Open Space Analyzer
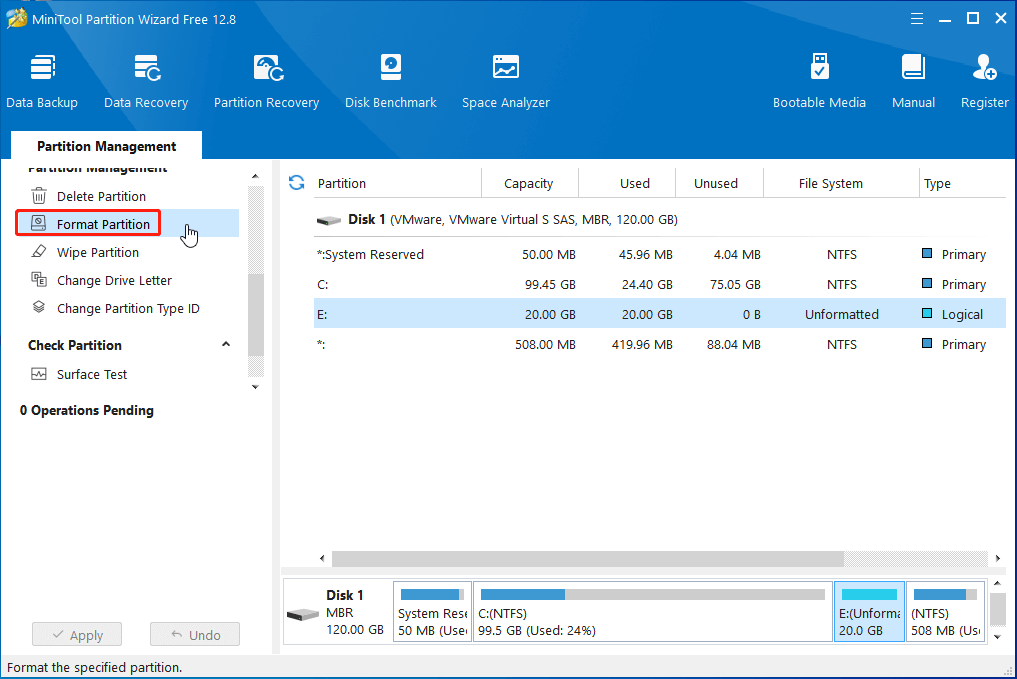The image size is (1017, 679). click(505, 82)
